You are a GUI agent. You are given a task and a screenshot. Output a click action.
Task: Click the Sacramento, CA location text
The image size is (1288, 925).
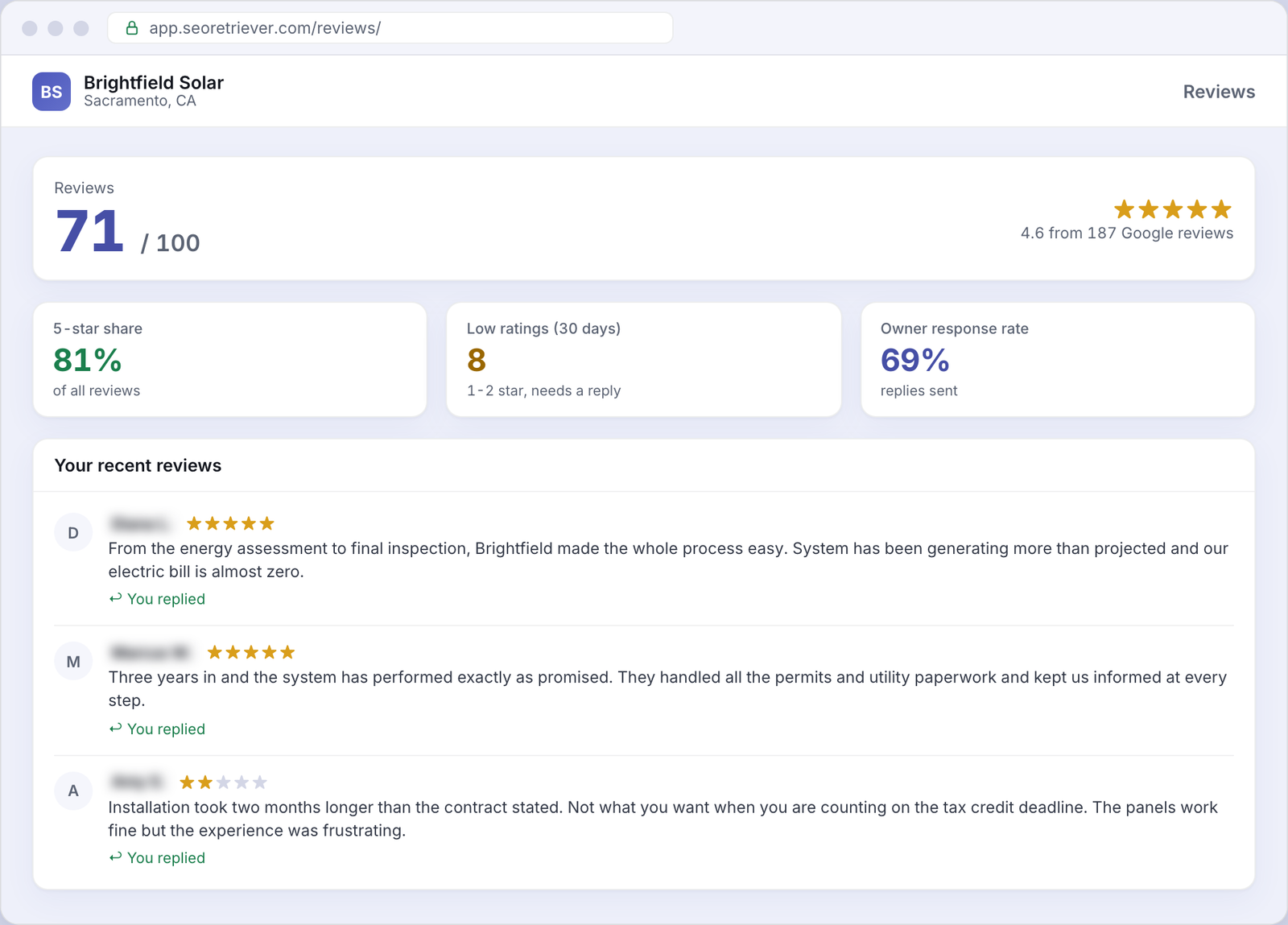[140, 101]
